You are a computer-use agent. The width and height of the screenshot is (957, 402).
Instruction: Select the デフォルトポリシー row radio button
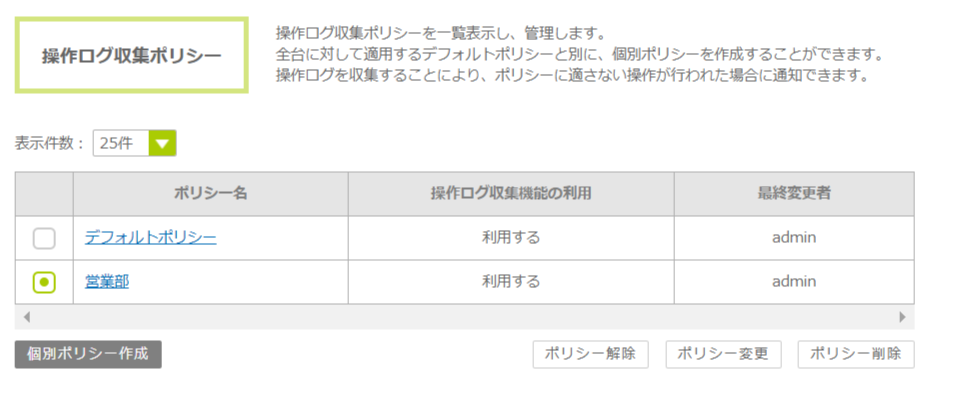pos(44,238)
